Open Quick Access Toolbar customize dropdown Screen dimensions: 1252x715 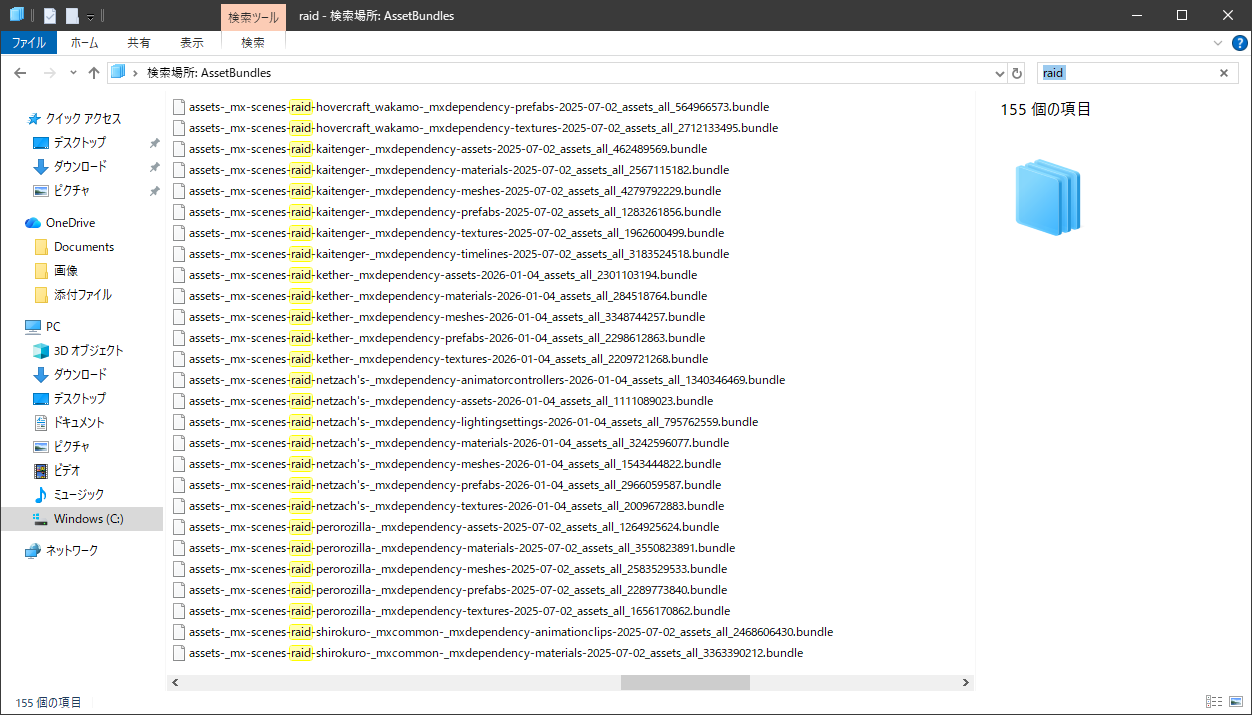90,17
